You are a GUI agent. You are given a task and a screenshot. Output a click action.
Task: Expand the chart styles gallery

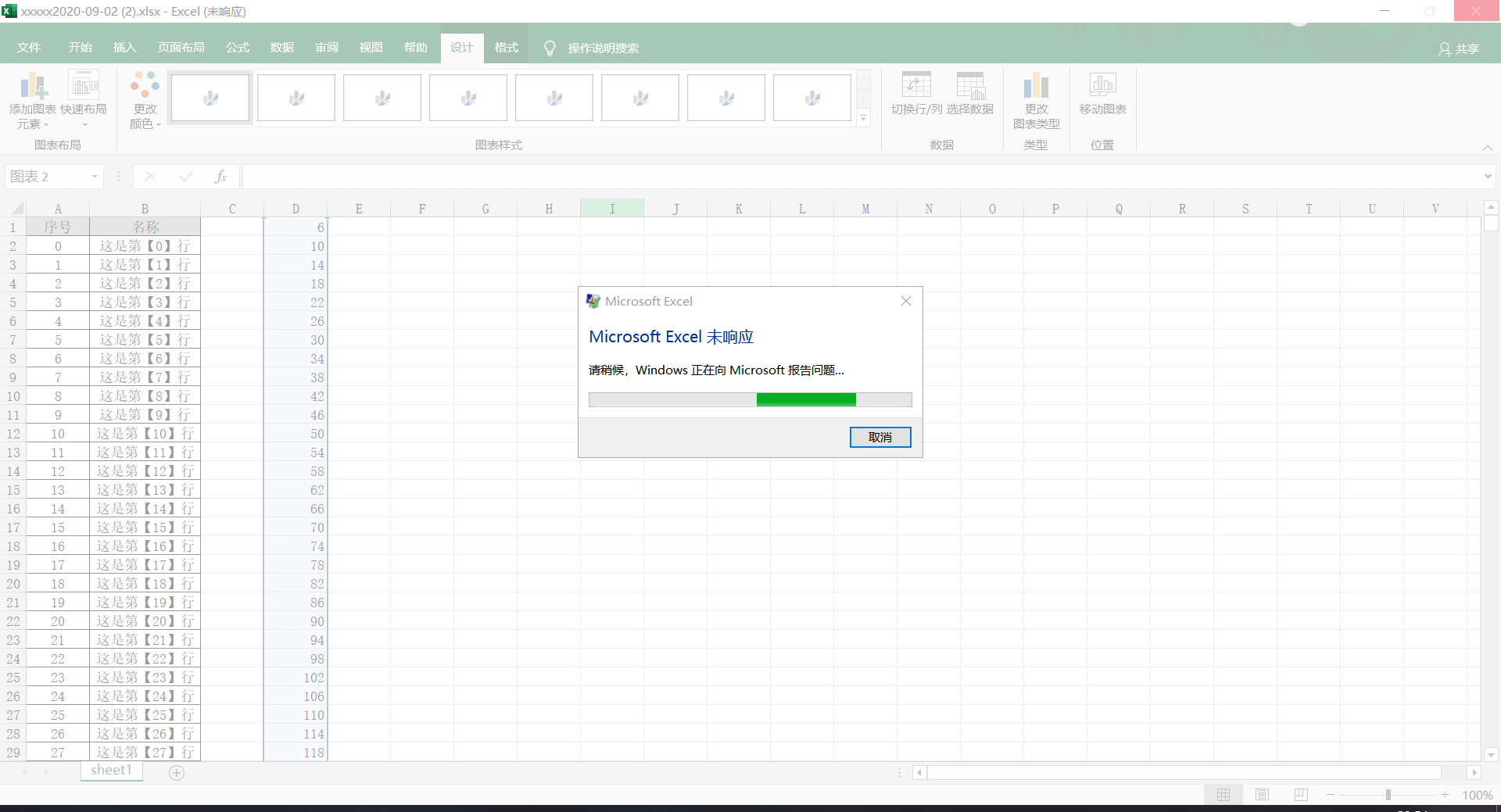tap(864, 119)
